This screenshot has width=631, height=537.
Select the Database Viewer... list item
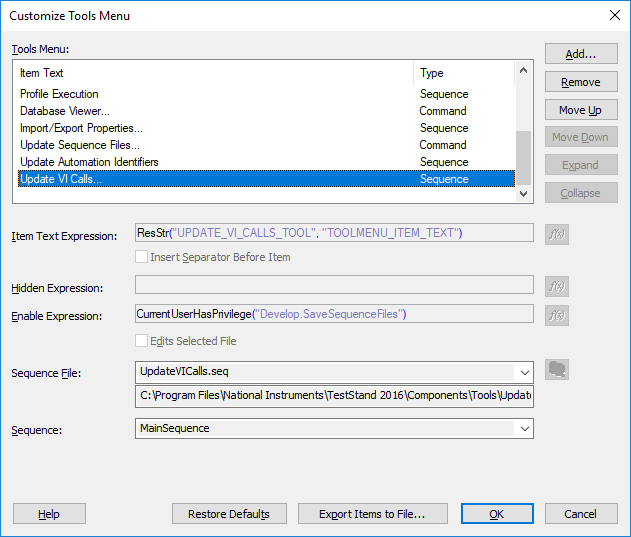tap(65, 111)
